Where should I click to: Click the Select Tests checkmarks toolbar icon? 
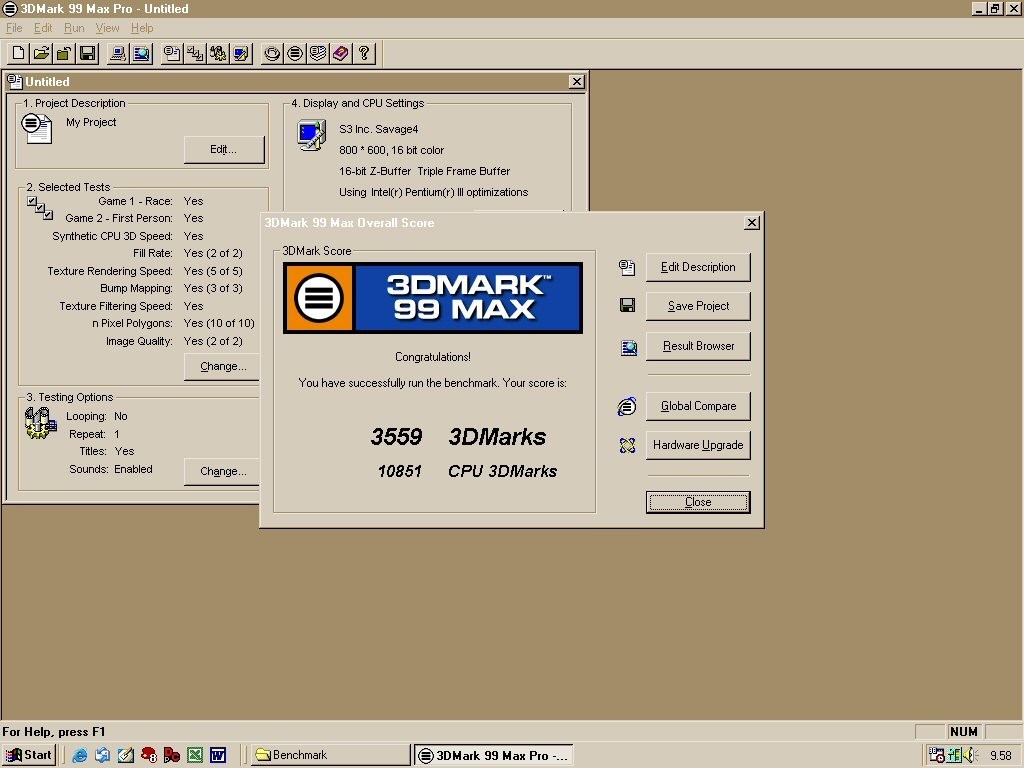tap(195, 54)
